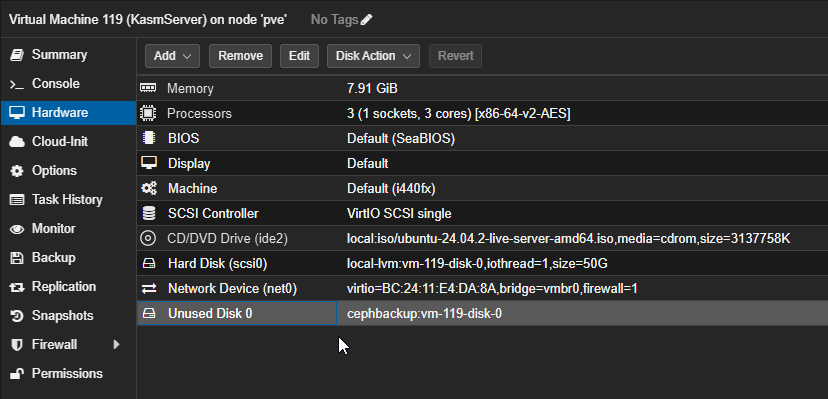Screen dimensions: 828x399
Task: Go to the Backup tab
Action: (53, 258)
